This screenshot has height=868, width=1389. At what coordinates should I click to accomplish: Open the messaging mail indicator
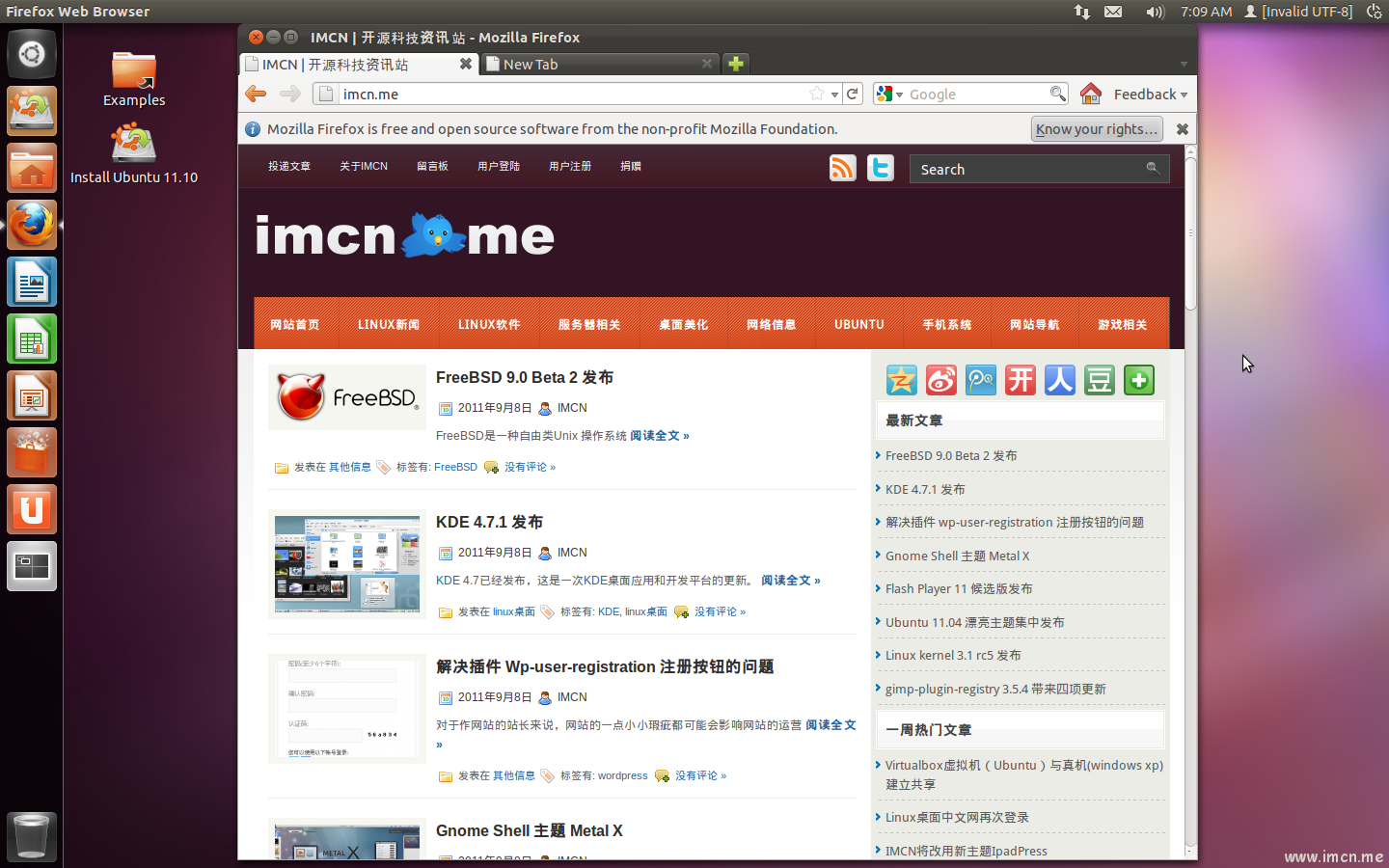click(1113, 12)
